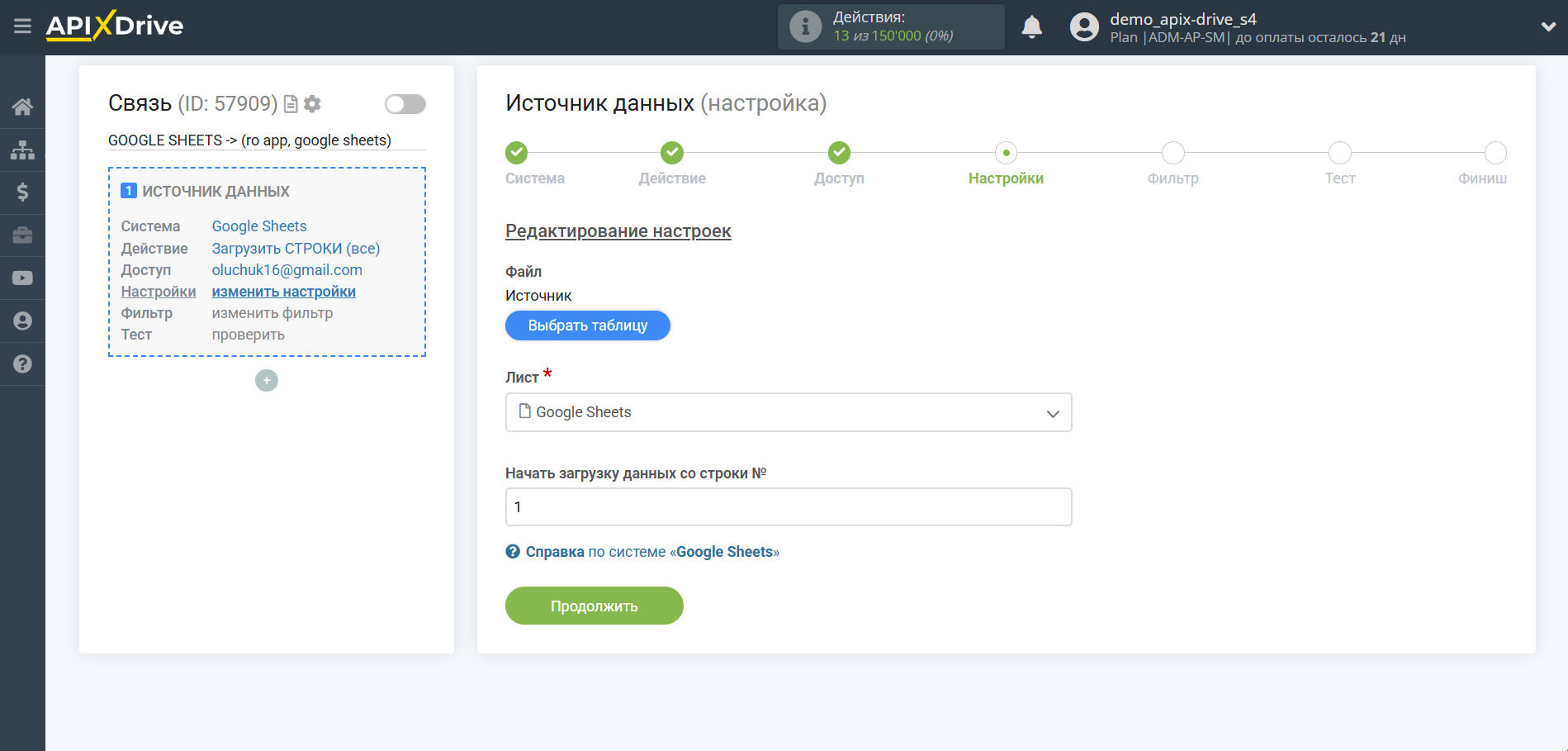1568x751 pixels.
Task: Open payments via the dollar sidebar icon
Action: coord(22,192)
